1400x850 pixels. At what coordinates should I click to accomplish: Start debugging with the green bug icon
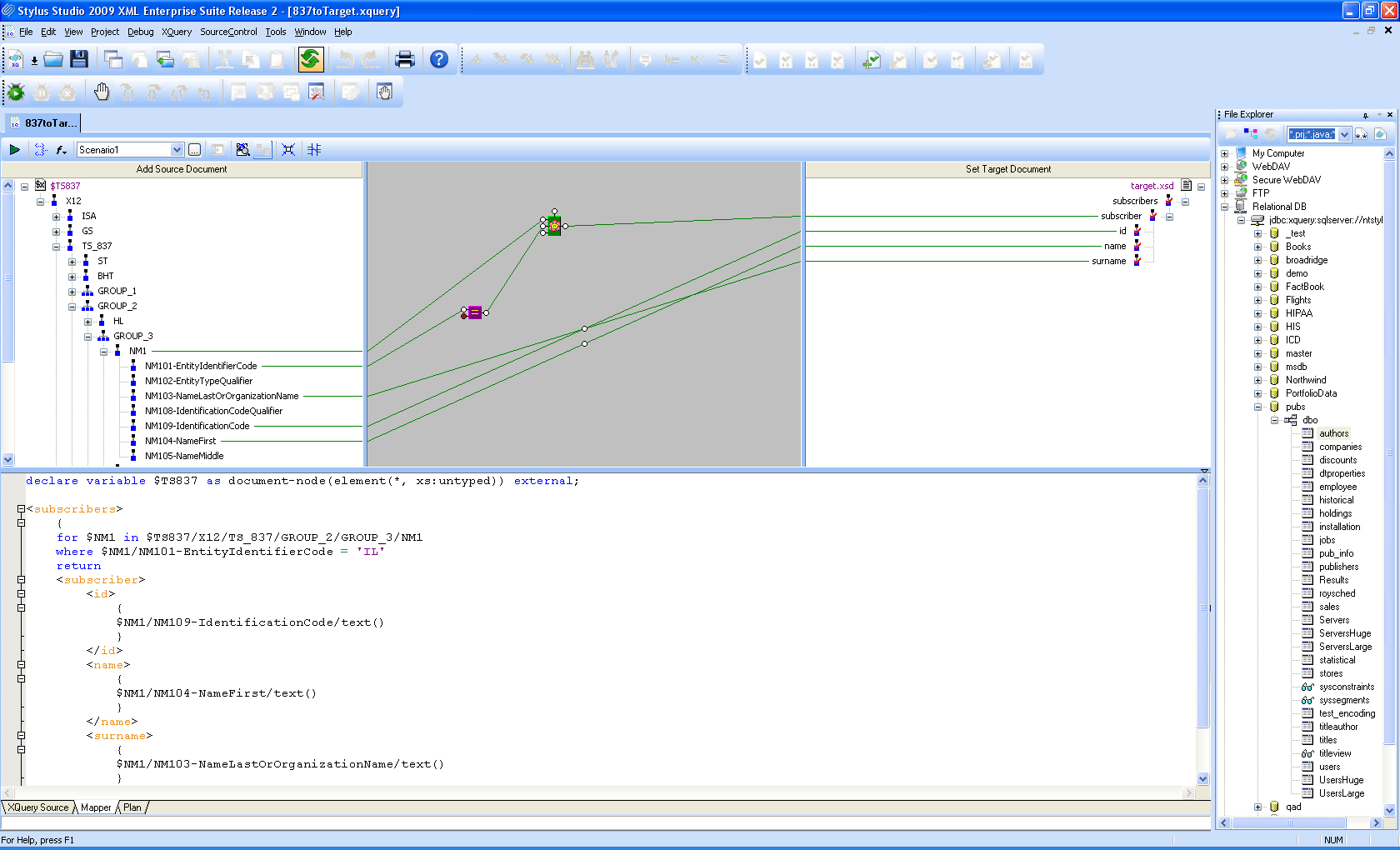coord(16,92)
